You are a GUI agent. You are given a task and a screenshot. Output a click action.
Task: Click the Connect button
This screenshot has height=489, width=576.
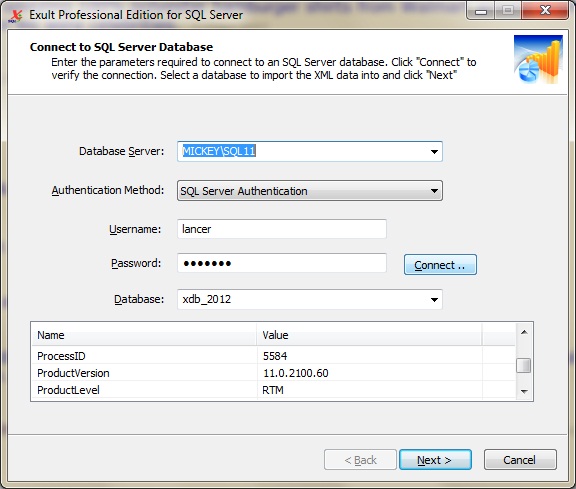[440, 265]
